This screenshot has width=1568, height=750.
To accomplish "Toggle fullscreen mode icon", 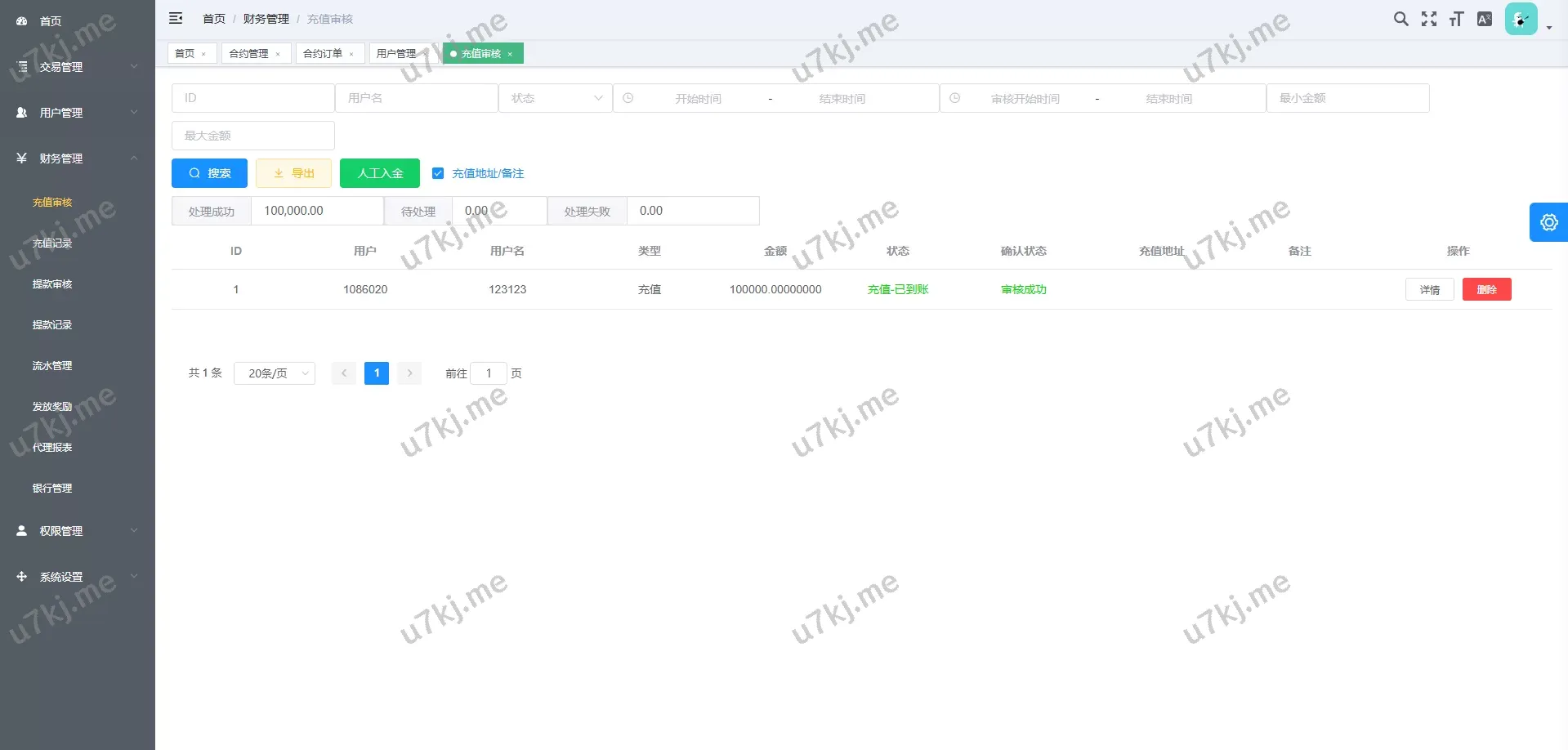I will click(x=1428, y=19).
